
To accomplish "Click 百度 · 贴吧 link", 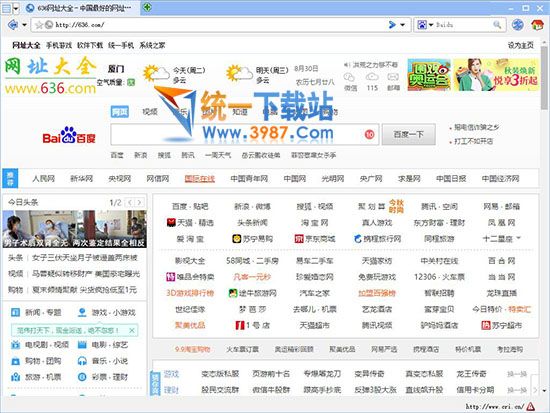I will (190, 206).
